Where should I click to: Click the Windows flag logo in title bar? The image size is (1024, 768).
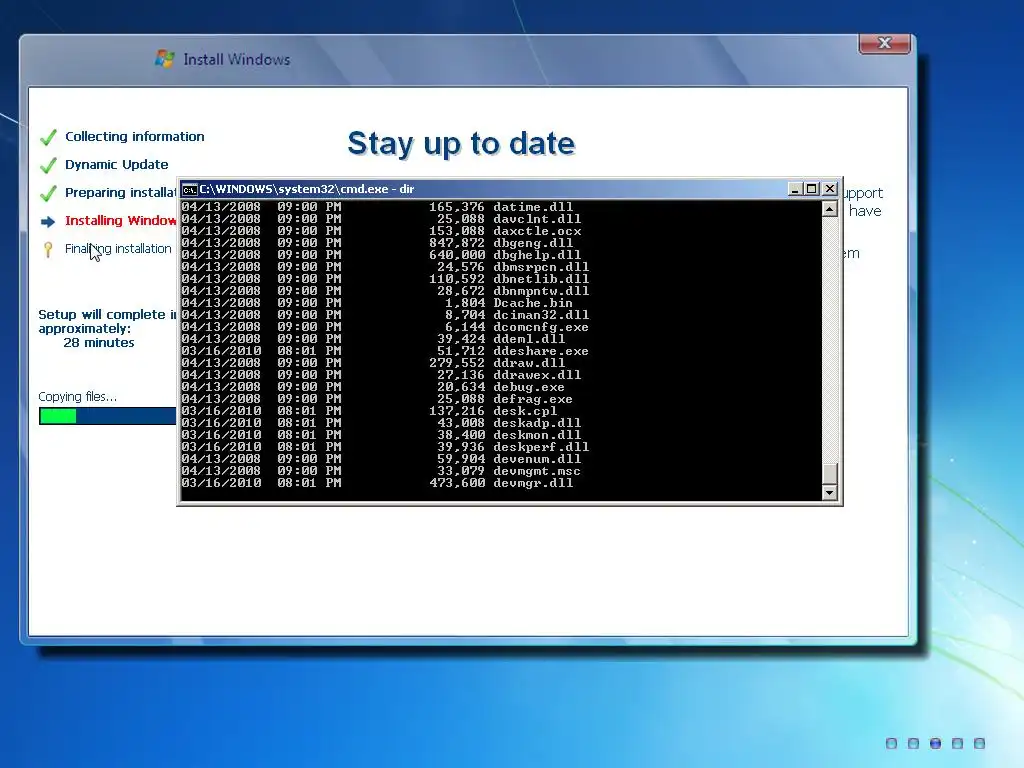[165, 59]
